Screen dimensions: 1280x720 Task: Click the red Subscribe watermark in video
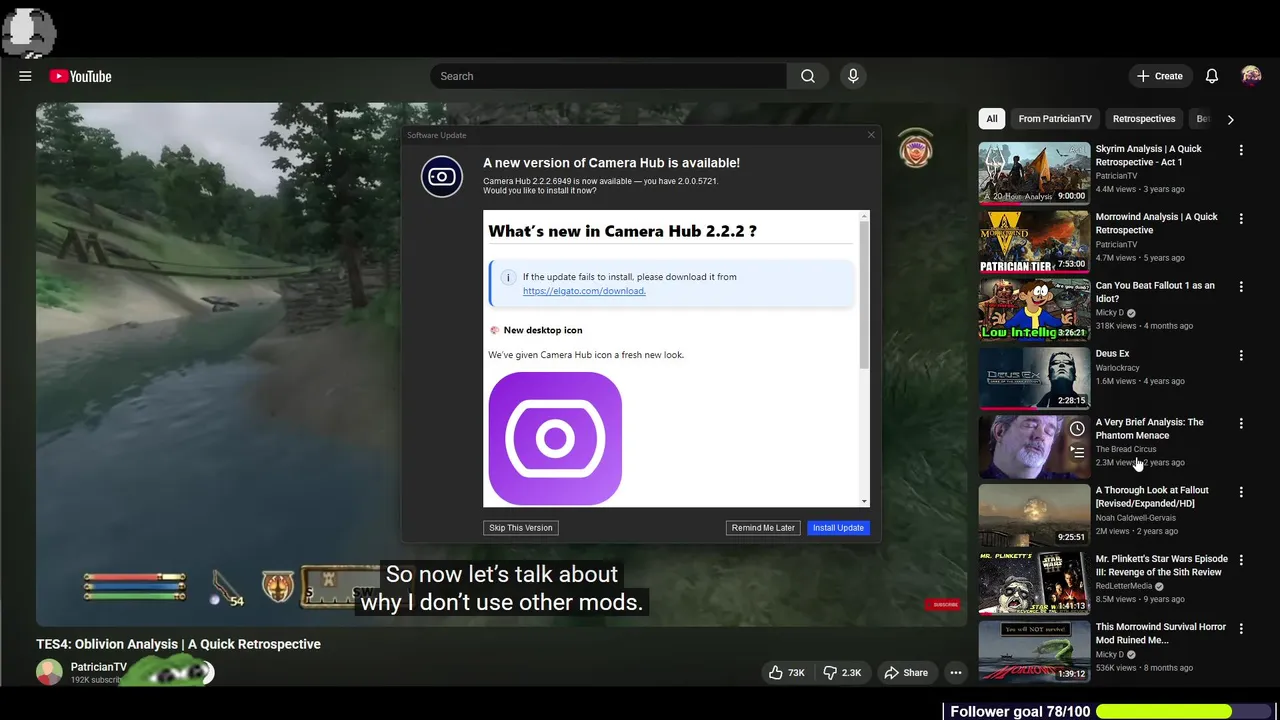pos(945,605)
